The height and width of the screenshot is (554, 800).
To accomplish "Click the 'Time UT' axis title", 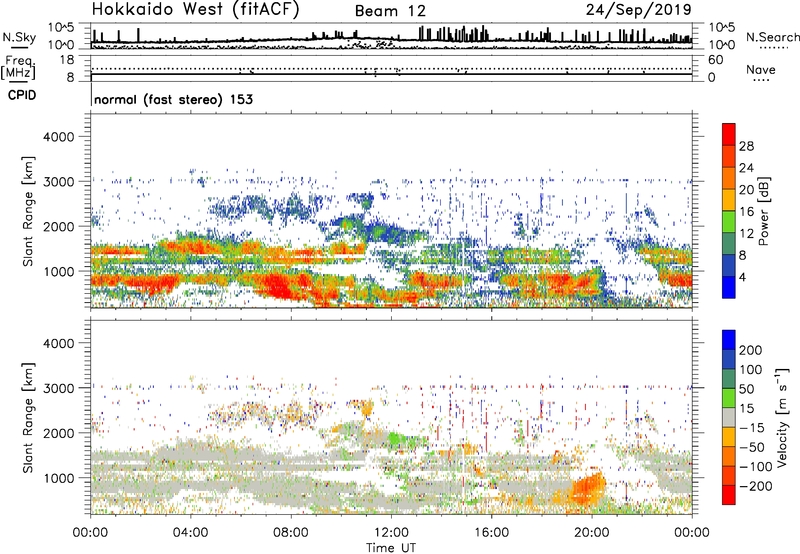I will point(391,548).
